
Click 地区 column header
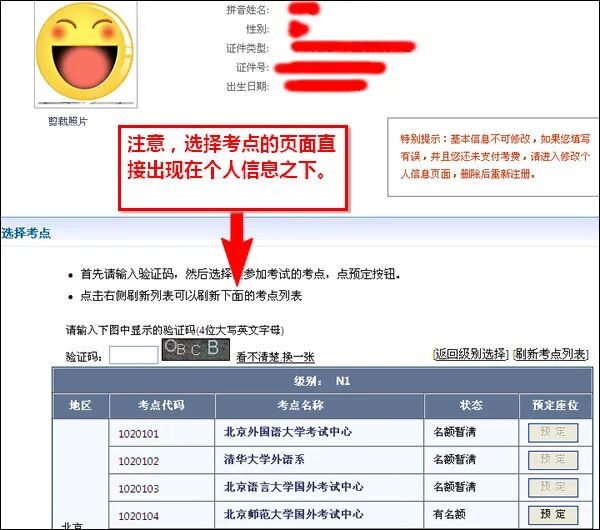(x=80, y=405)
